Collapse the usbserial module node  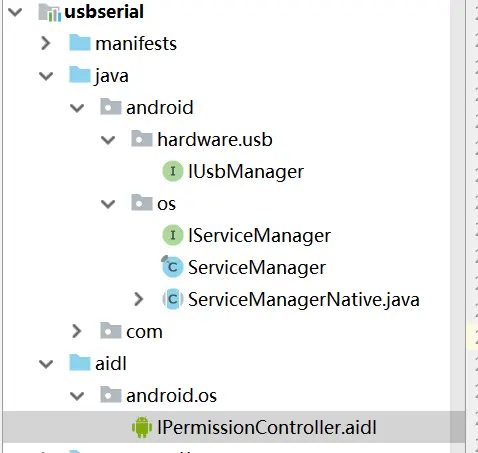15,12
